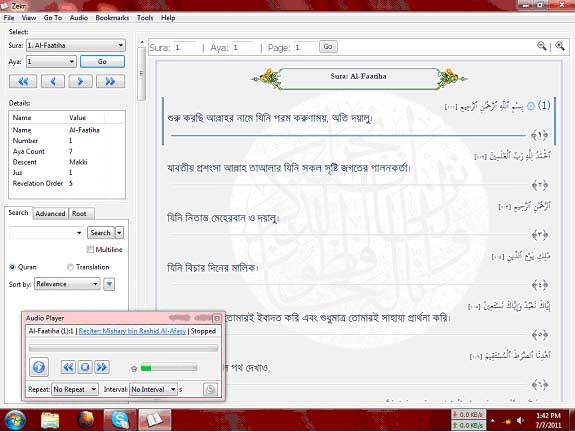Select the Search tab
Screen dimensions: 575x432
click(x=18, y=213)
